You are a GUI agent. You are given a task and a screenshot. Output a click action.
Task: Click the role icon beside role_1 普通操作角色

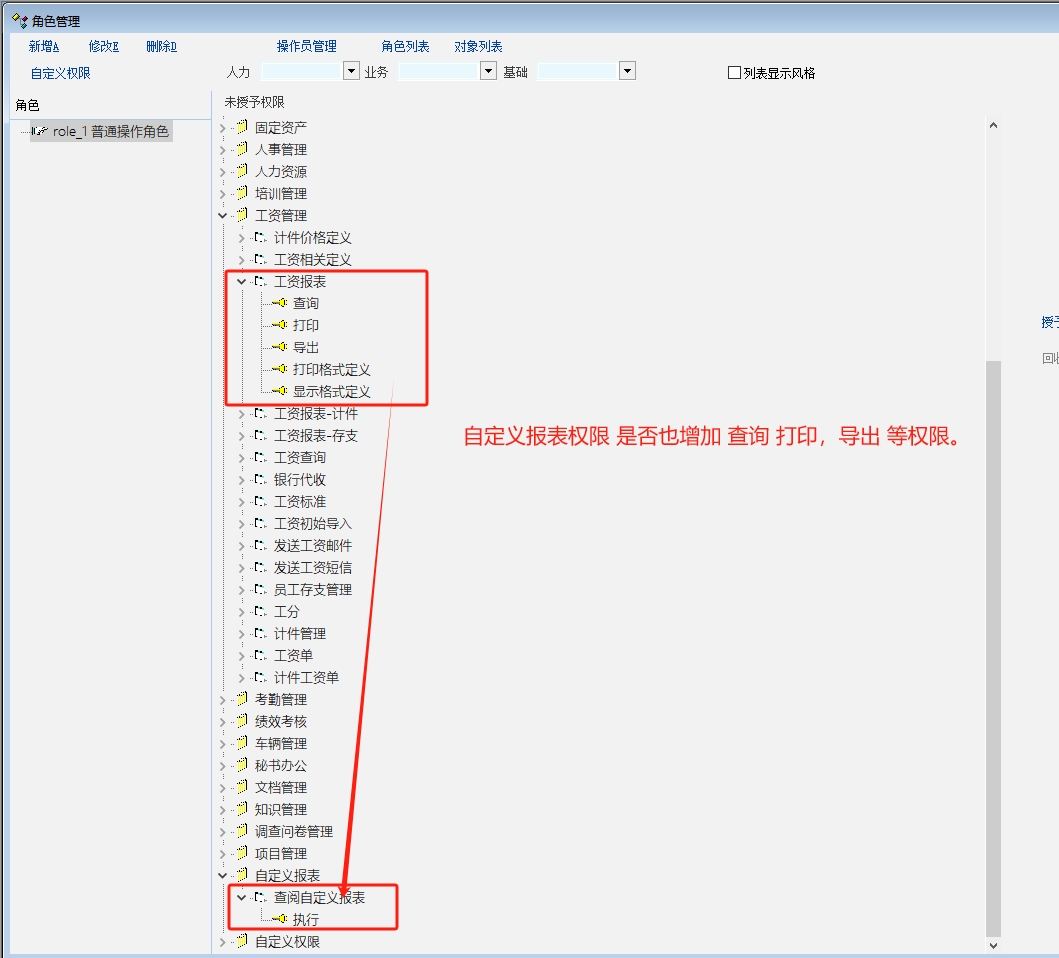[40, 131]
